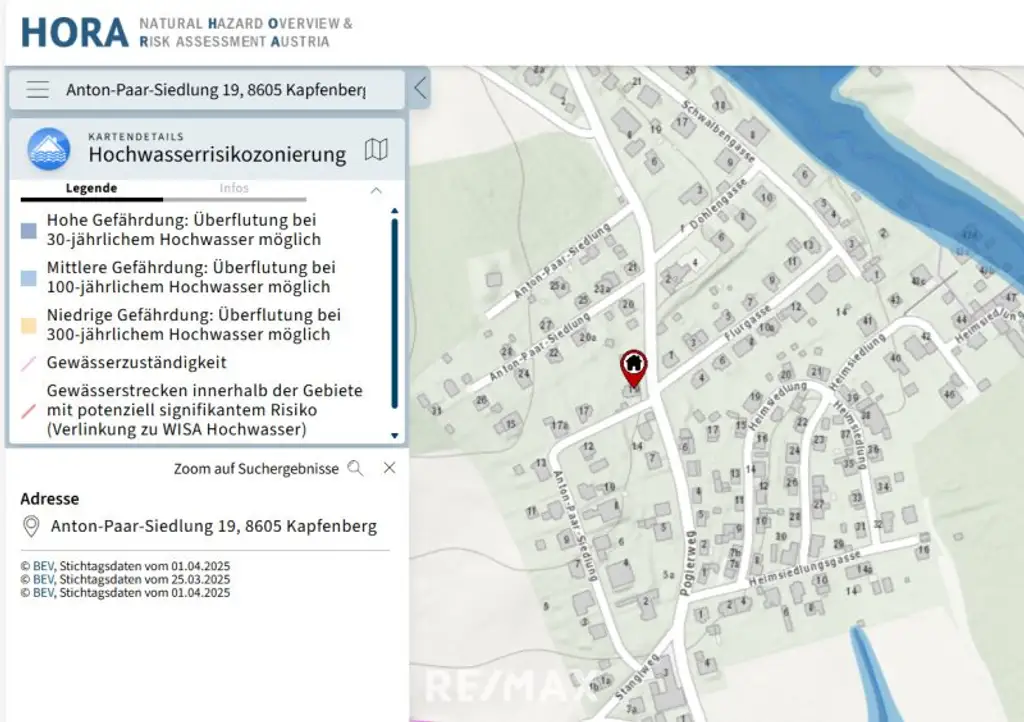Screen dimensions: 1024x722
Task: Collapse the legend with the chevron
Action: point(377,189)
